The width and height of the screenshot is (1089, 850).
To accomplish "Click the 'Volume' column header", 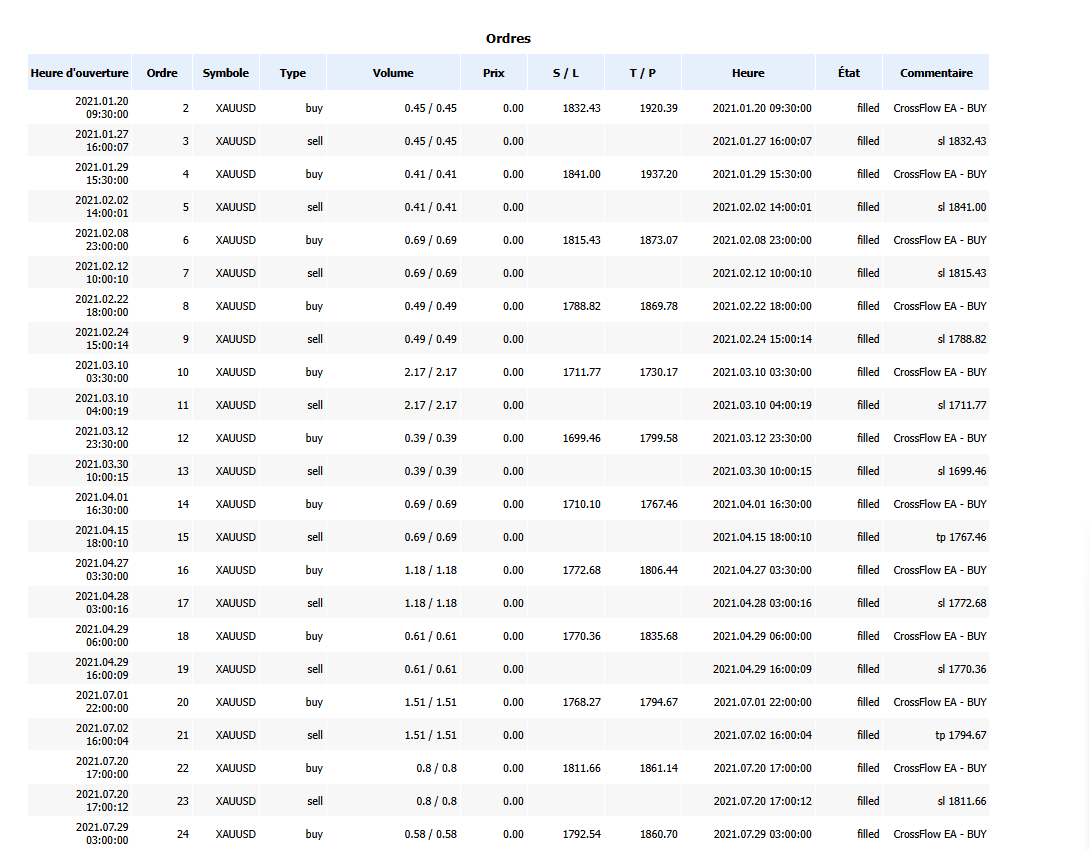I will coord(393,73).
